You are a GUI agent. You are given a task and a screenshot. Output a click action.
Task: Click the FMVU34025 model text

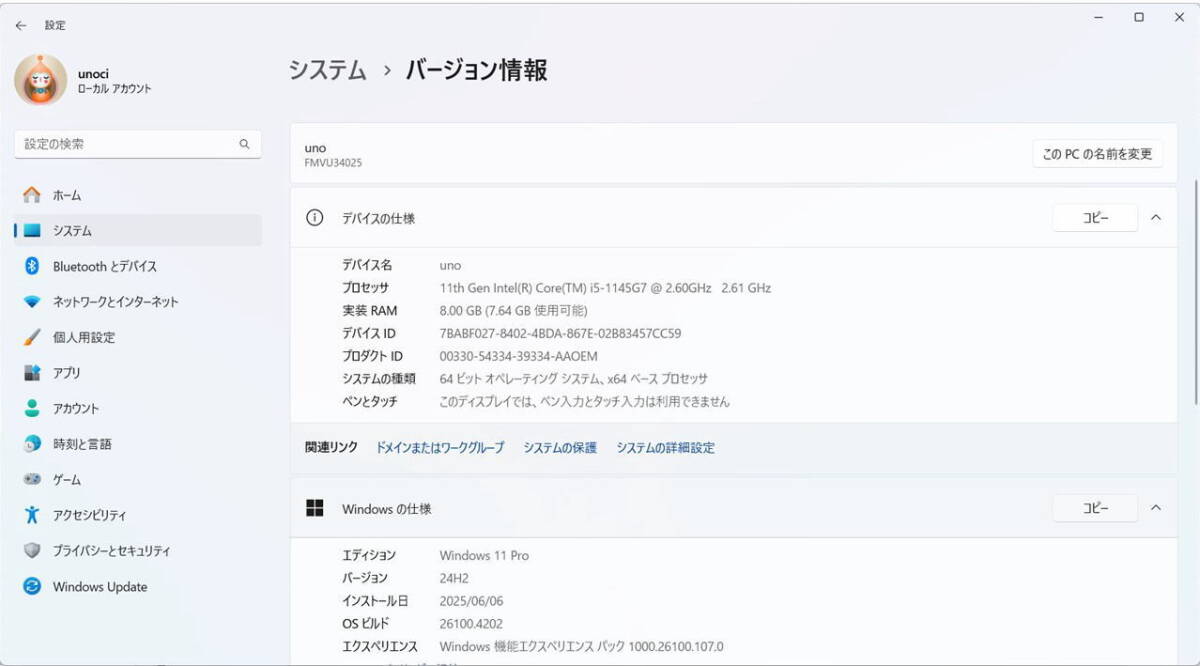click(333, 162)
